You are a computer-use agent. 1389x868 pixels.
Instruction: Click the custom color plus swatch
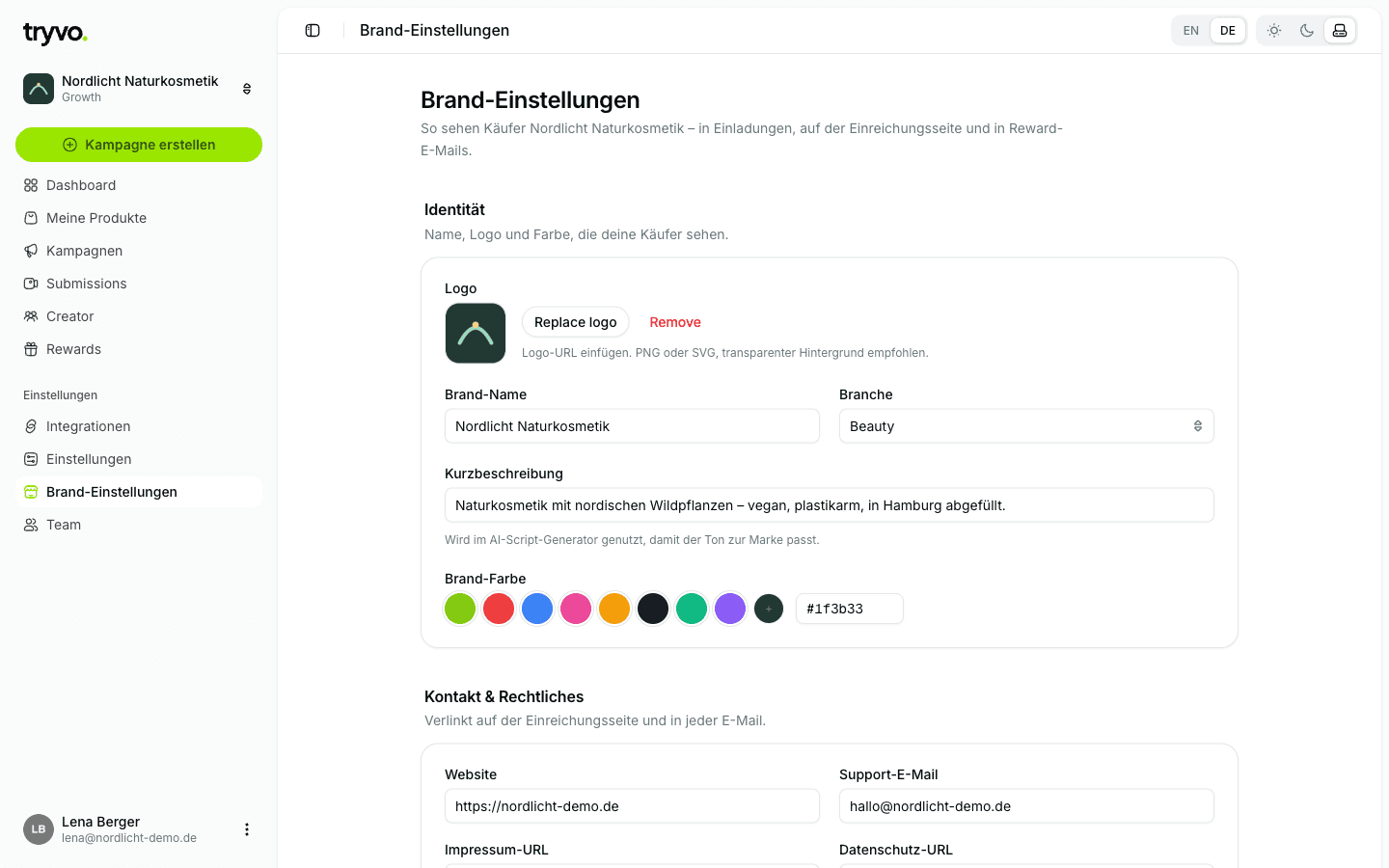coord(769,609)
